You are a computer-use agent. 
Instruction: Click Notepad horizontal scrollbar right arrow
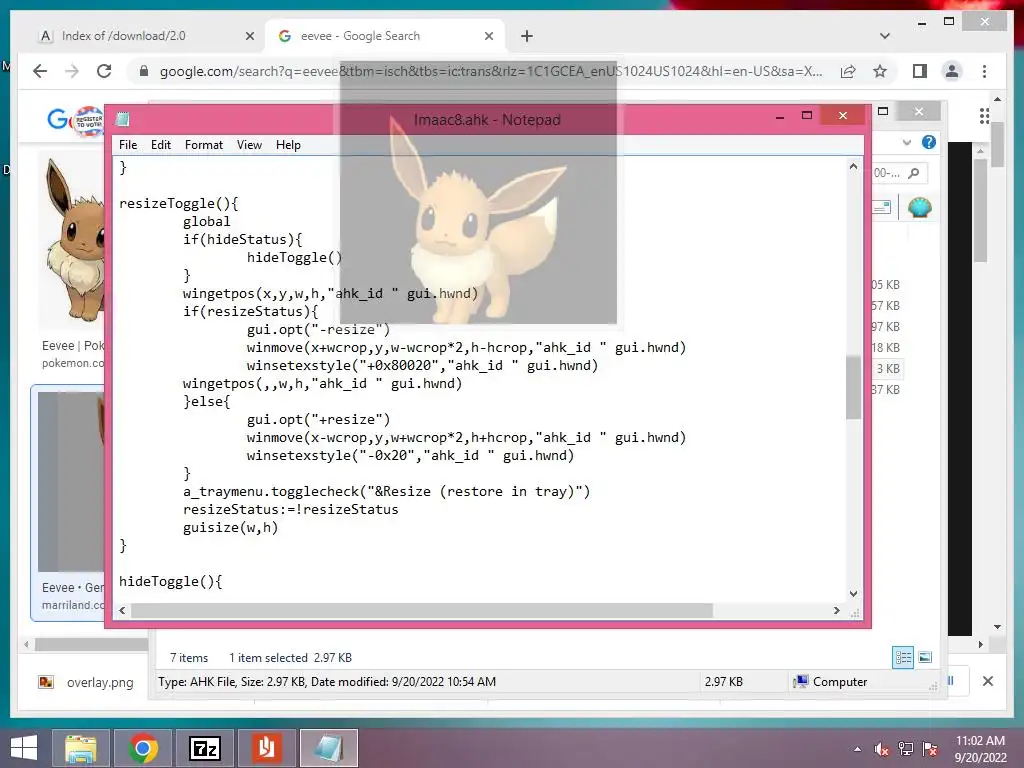(837, 611)
